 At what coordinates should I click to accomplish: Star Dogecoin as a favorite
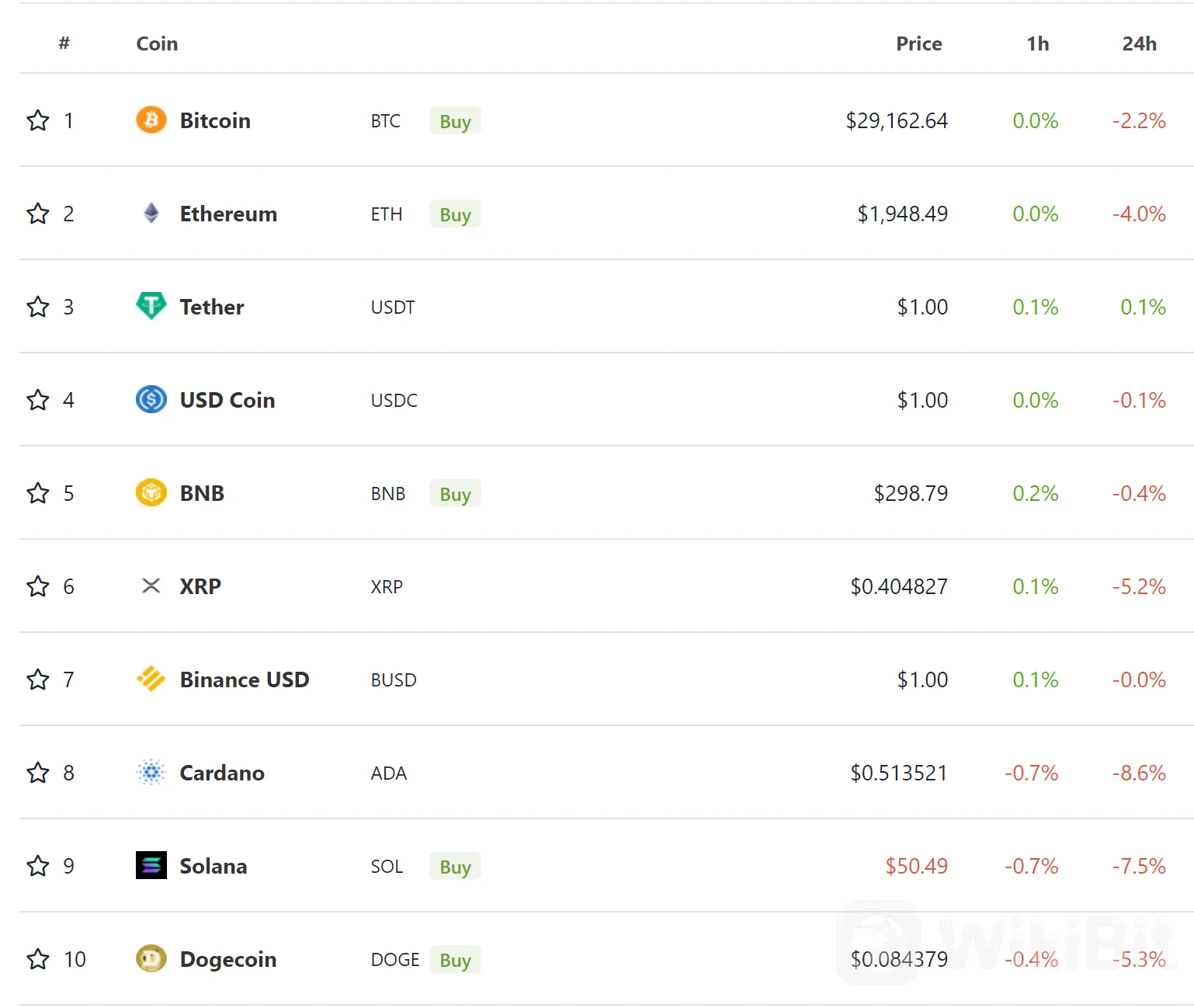[x=38, y=959]
